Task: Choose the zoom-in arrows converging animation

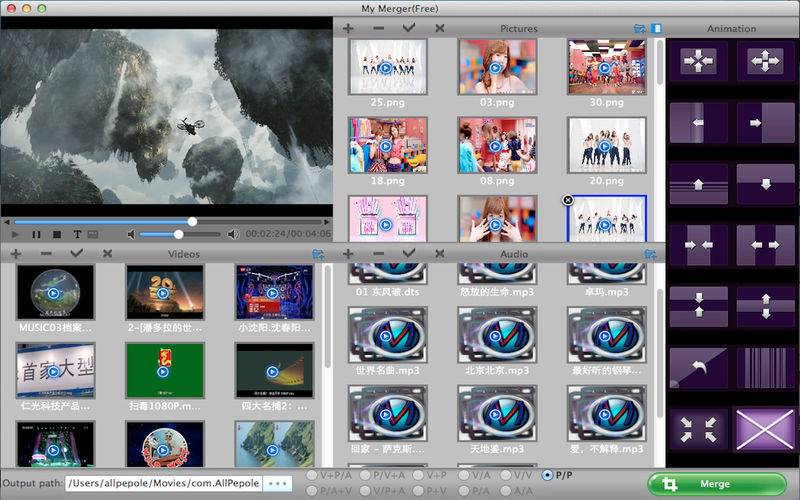Action: tap(698, 61)
